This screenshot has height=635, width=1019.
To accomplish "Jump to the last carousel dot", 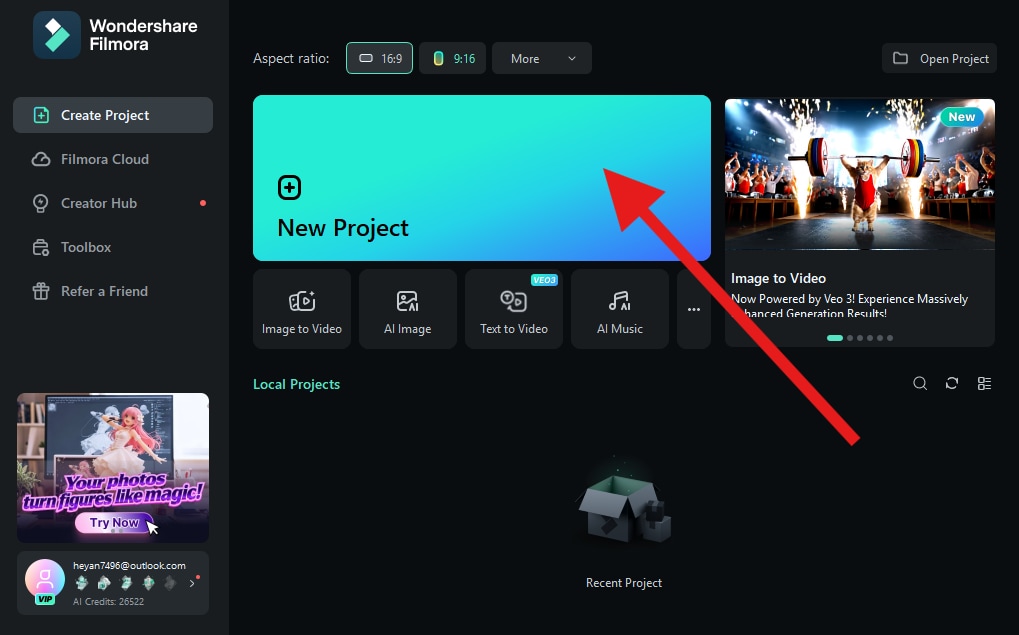I will pos(890,338).
